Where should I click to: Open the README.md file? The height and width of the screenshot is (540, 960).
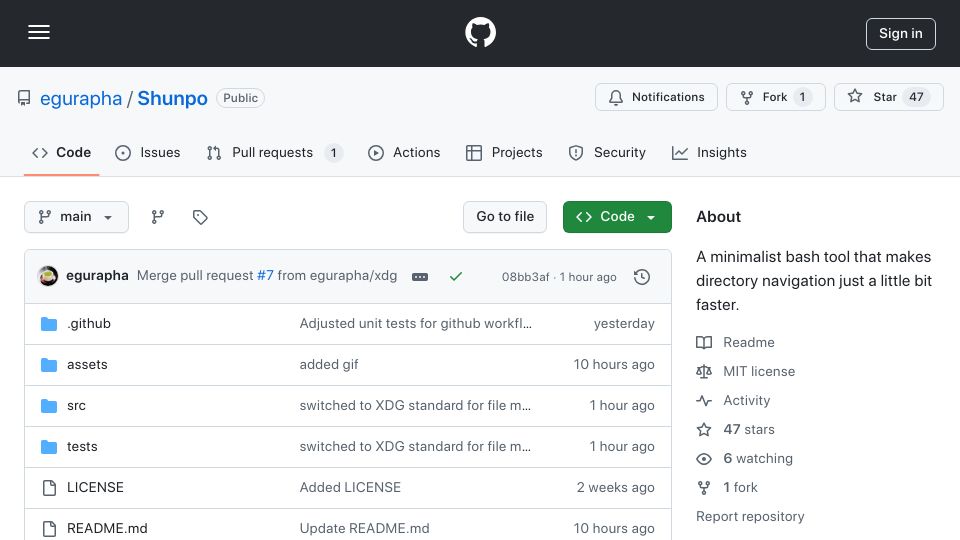coord(107,528)
